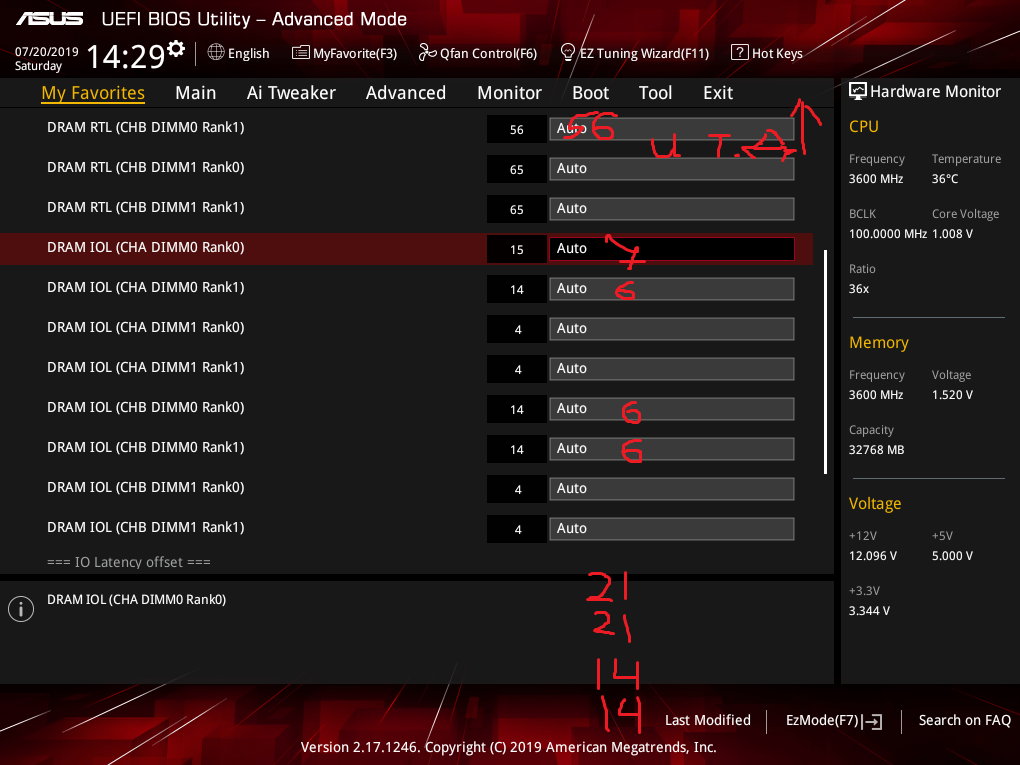The image size is (1020, 765).
Task: Open the Tool tab
Action: pyautogui.click(x=655, y=92)
